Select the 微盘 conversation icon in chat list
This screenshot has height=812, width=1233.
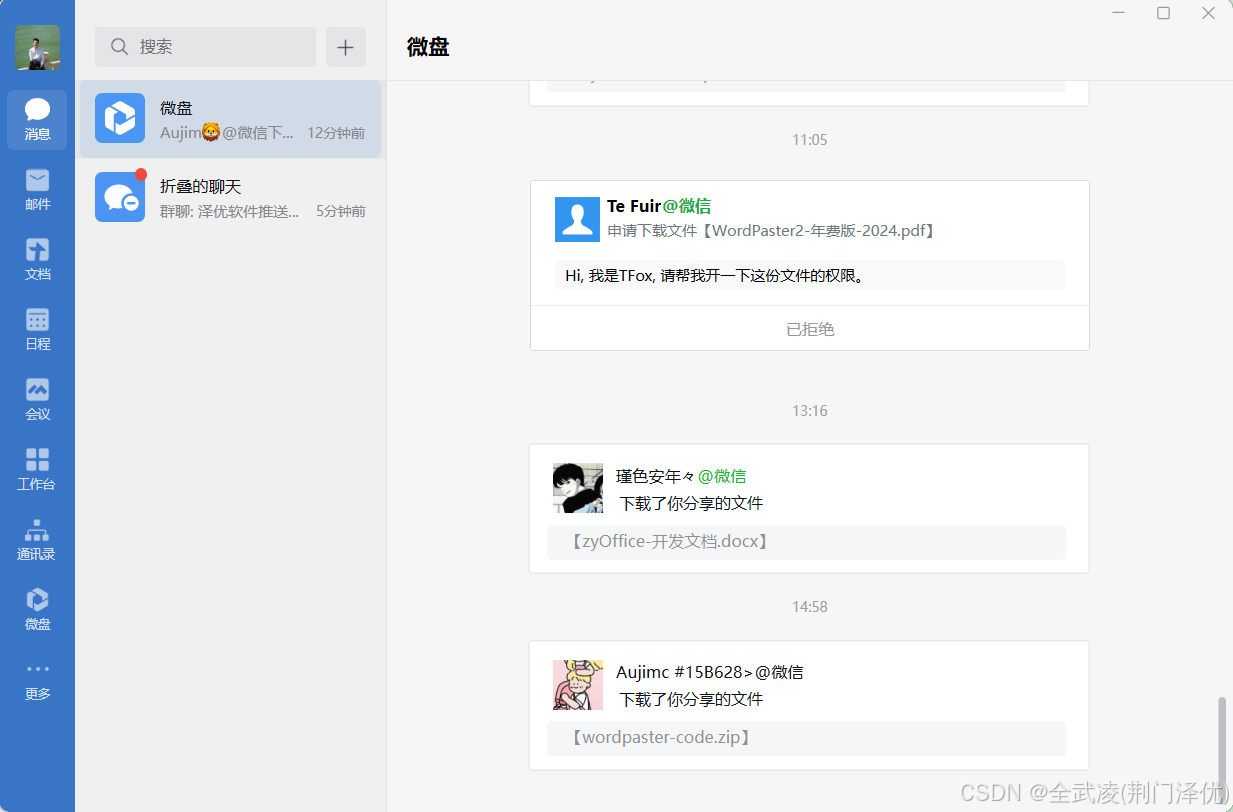pyautogui.click(x=120, y=118)
